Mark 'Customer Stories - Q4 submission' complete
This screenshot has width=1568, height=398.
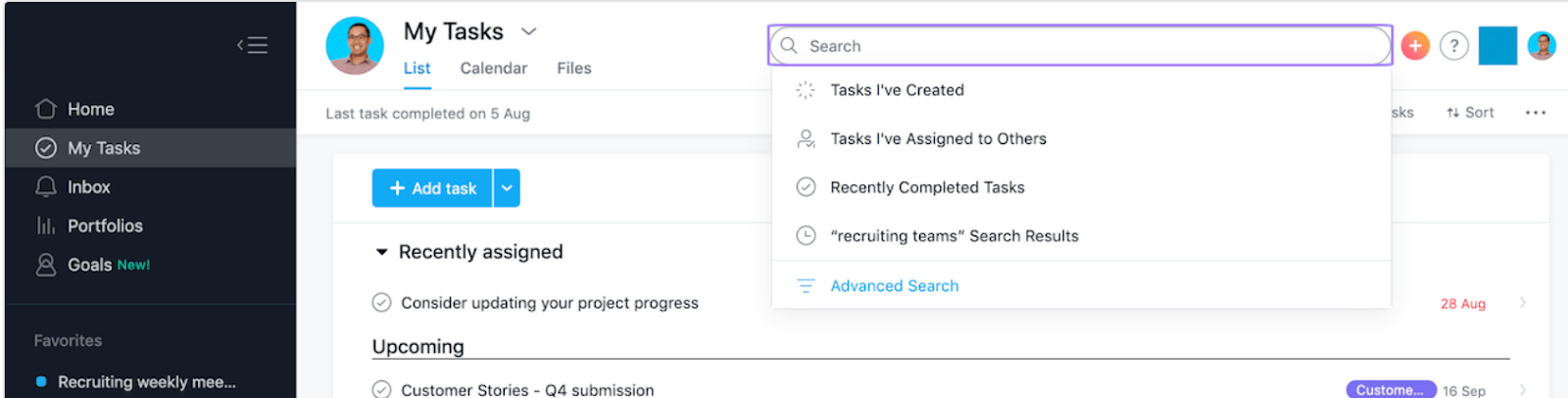(382, 389)
